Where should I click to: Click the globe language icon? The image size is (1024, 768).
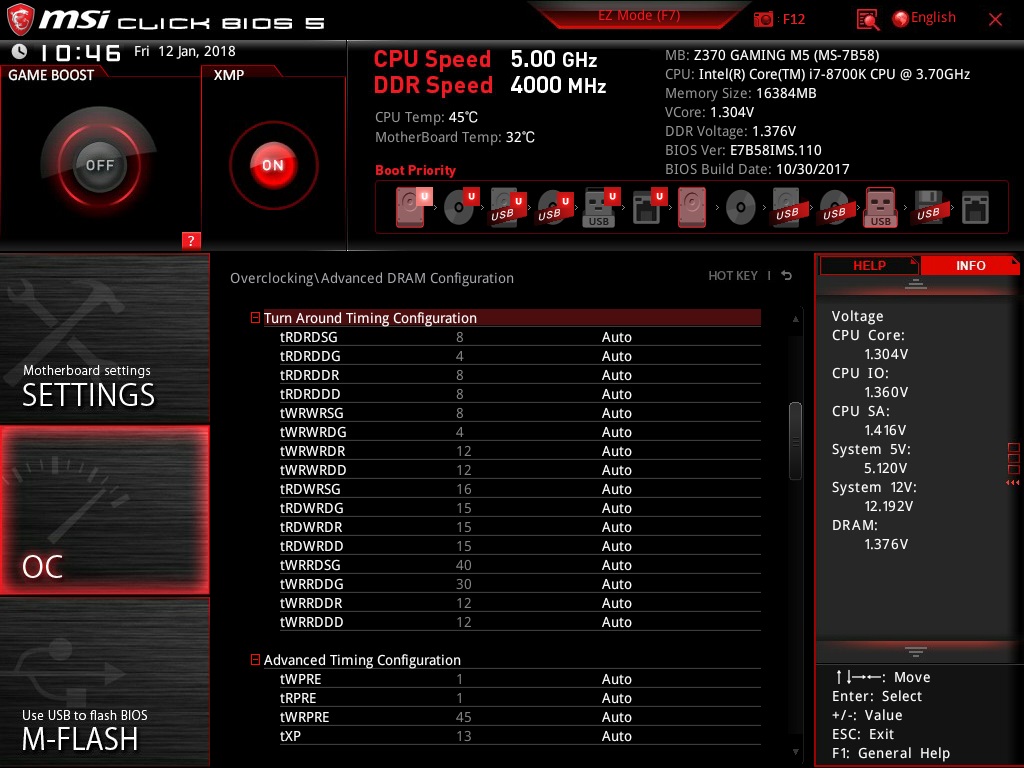coord(901,19)
